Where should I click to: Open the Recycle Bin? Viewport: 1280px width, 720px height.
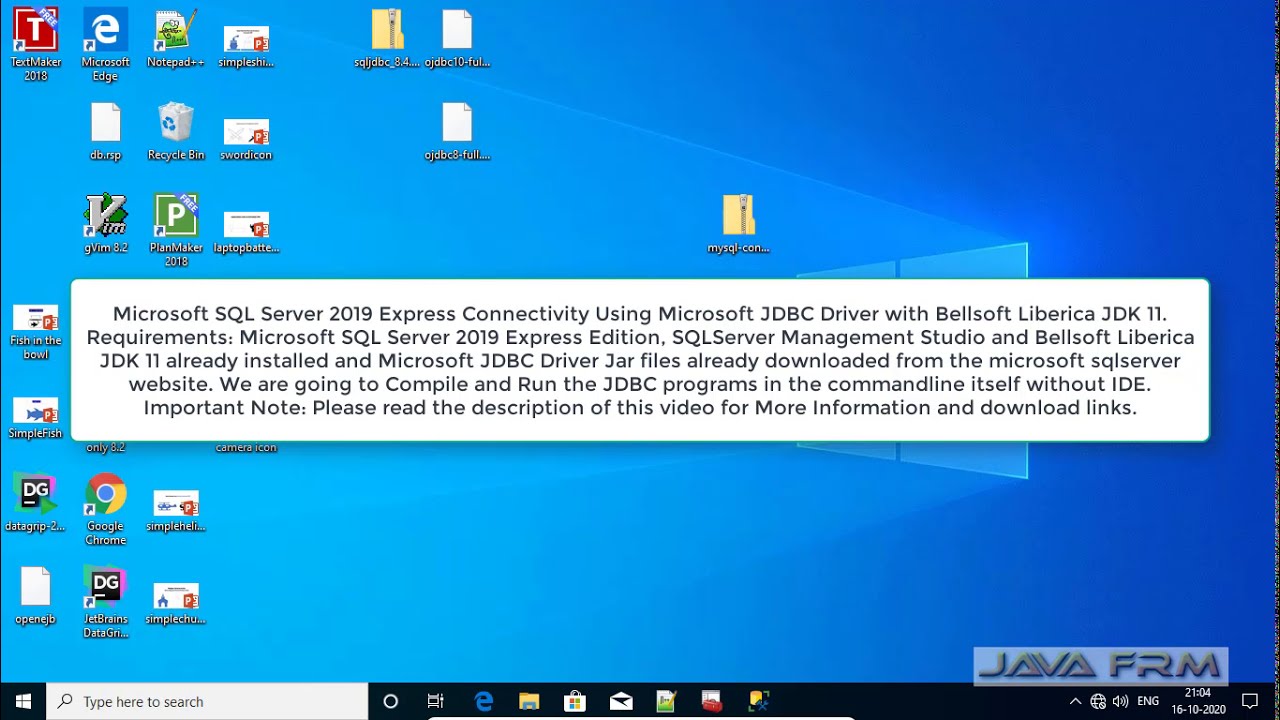click(x=175, y=131)
